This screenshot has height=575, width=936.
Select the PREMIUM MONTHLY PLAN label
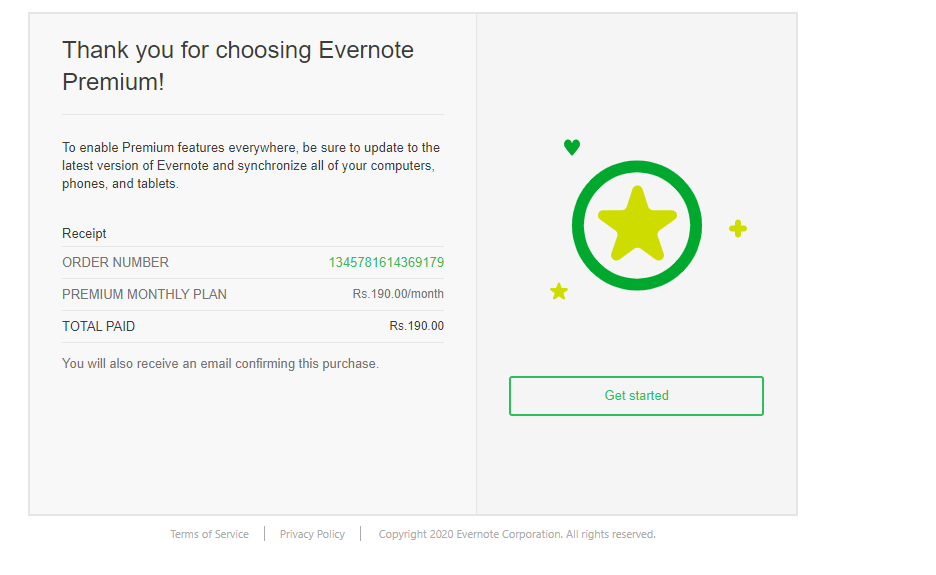(x=144, y=294)
